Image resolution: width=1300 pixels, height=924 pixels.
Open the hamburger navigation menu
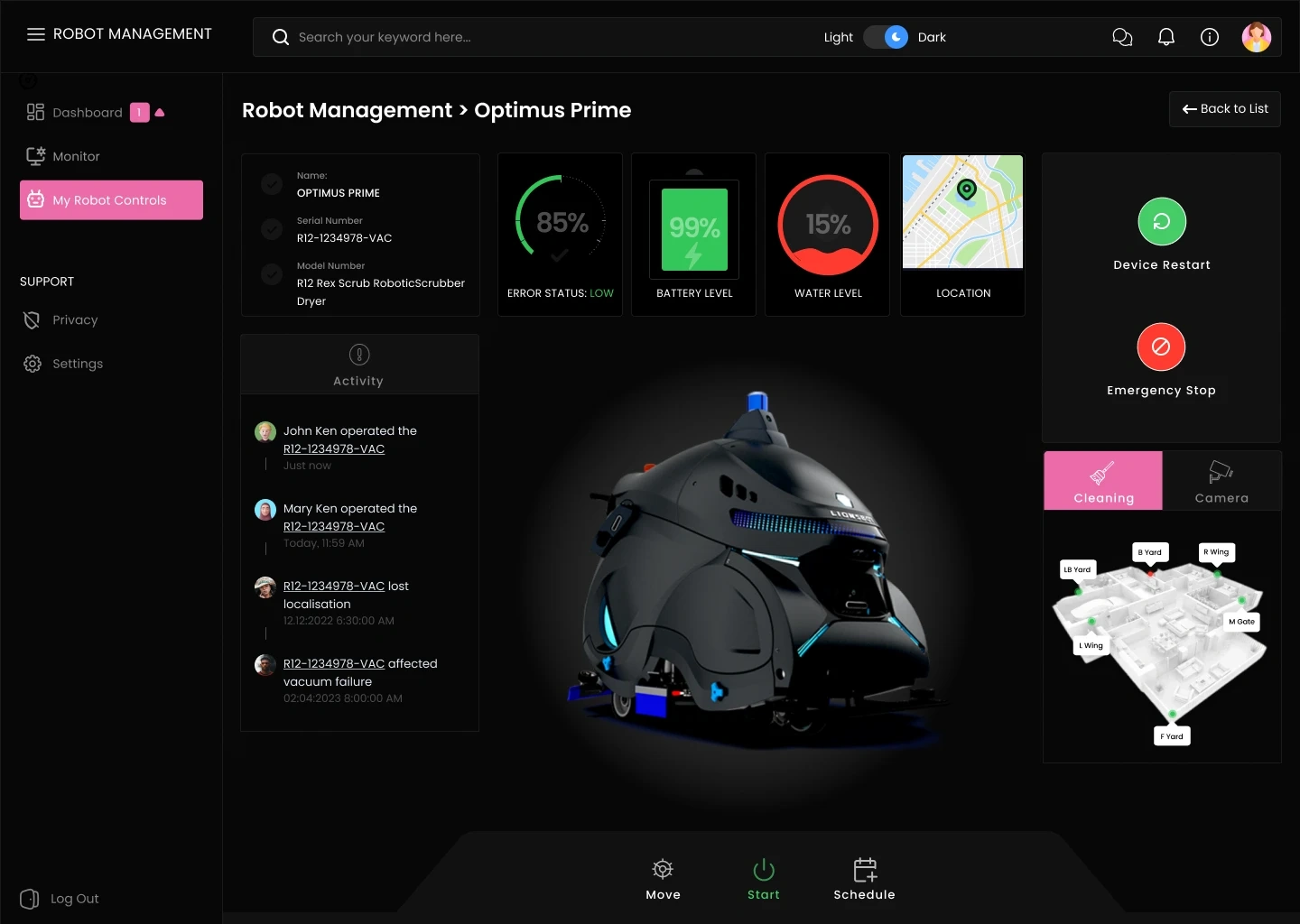[36, 34]
